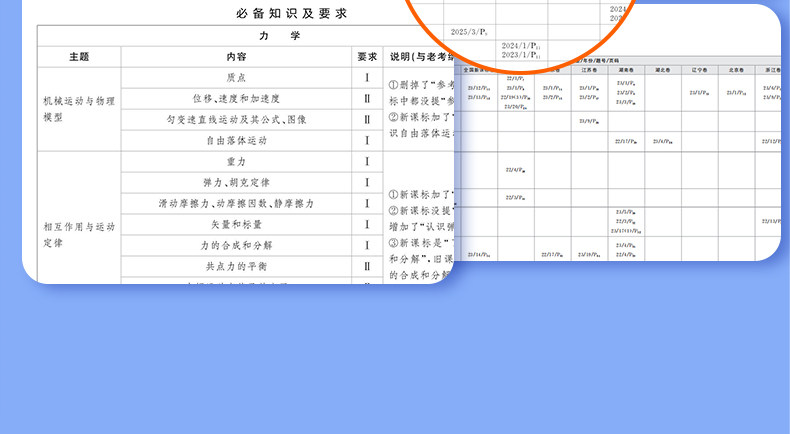Click requirement level Ⅰ of 自由落体运动 row
Viewport: 790px width, 434px height.
click(x=367, y=141)
